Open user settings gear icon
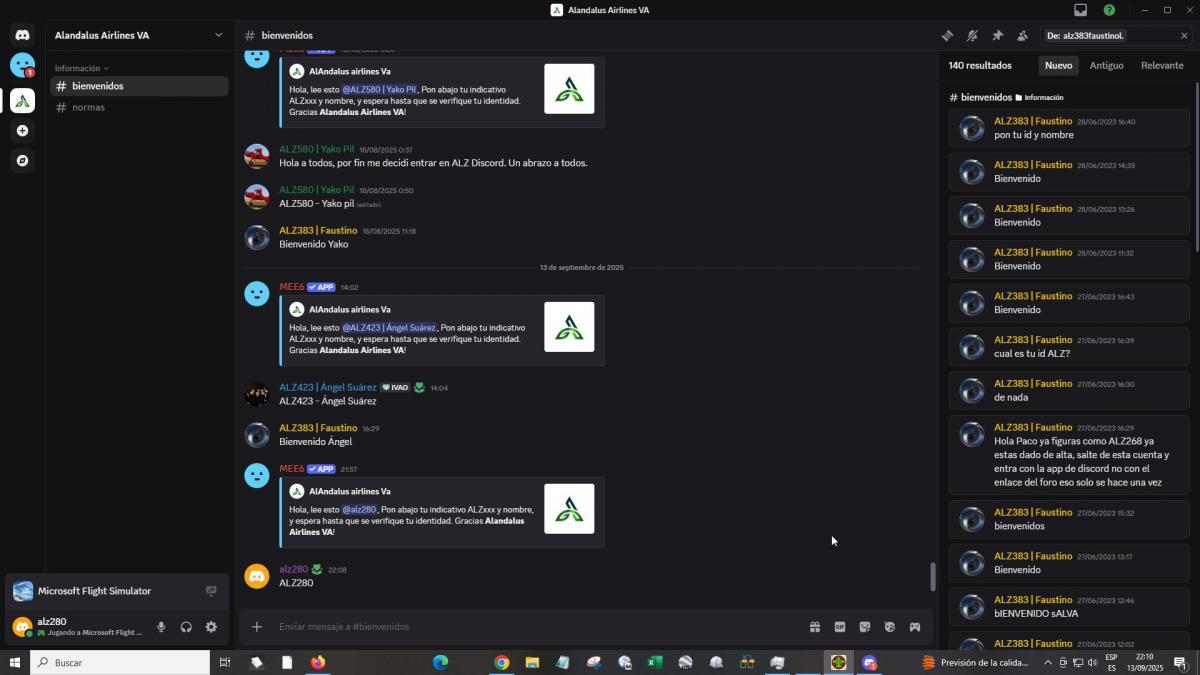1200x675 pixels. point(211,627)
